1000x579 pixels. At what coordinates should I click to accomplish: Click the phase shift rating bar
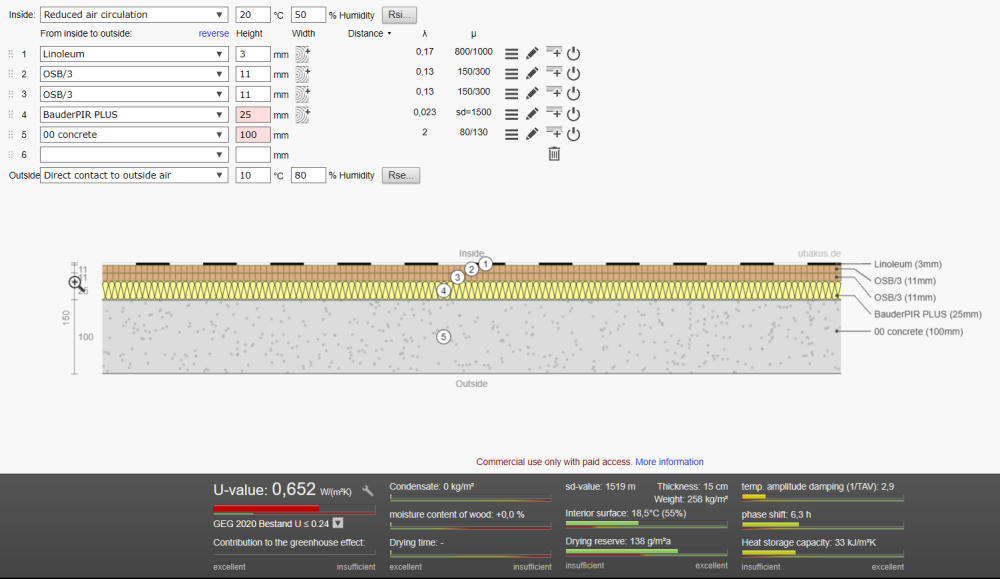coord(822,525)
